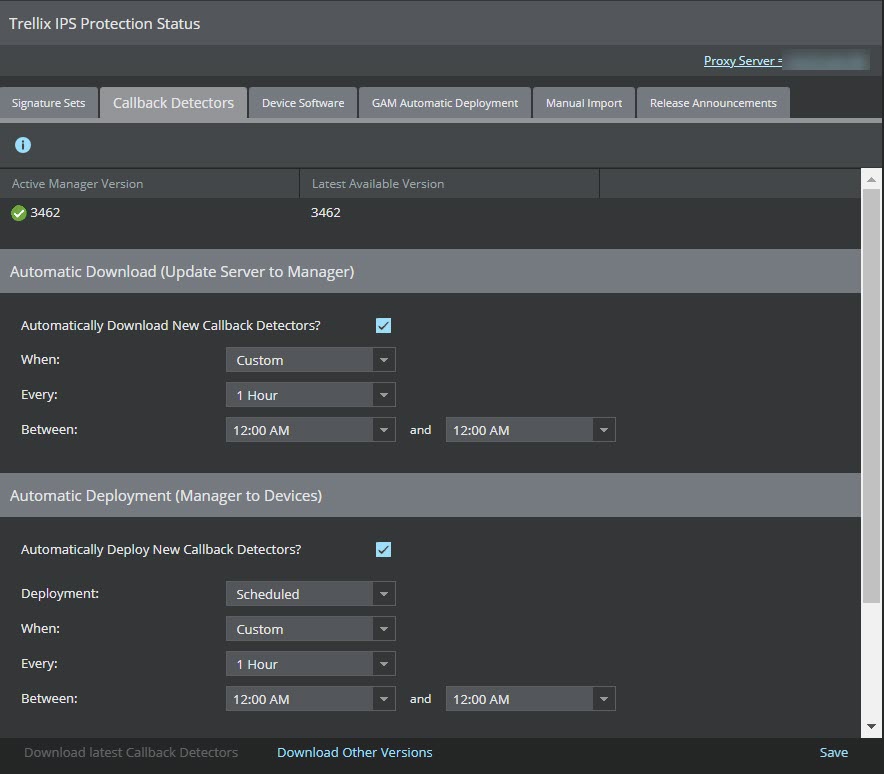This screenshot has height=774, width=884.
Task: Open download Between start time dropdown
Action: pyautogui.click(x=311, y=430)
